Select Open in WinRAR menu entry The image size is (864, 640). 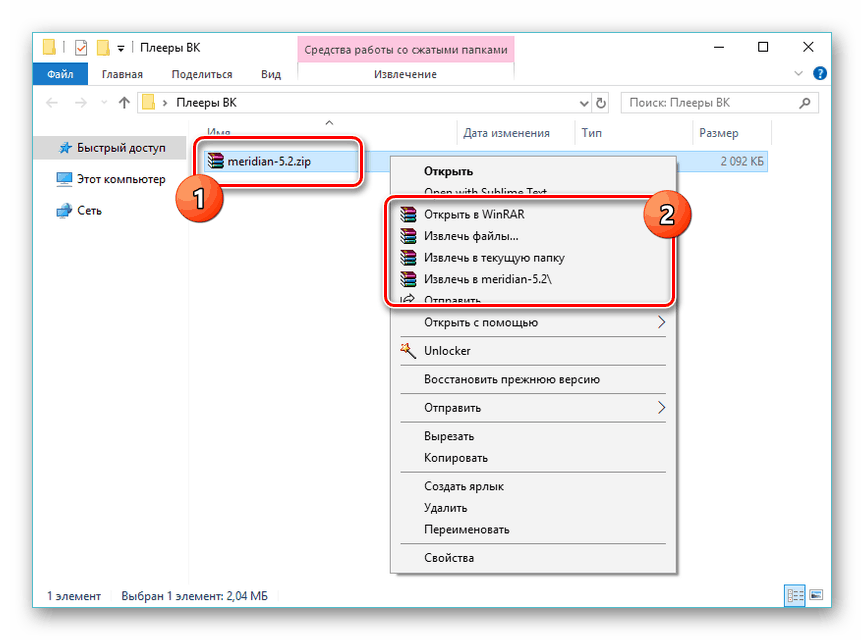(474, 214)
